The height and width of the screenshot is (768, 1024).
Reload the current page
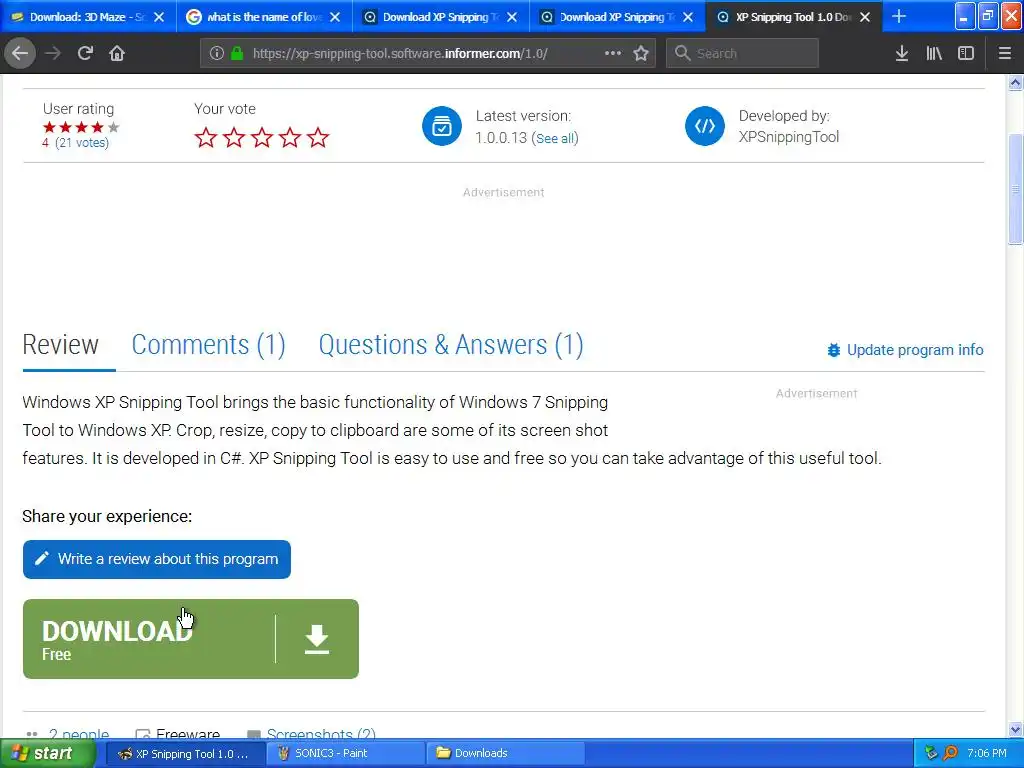(85, 53)
